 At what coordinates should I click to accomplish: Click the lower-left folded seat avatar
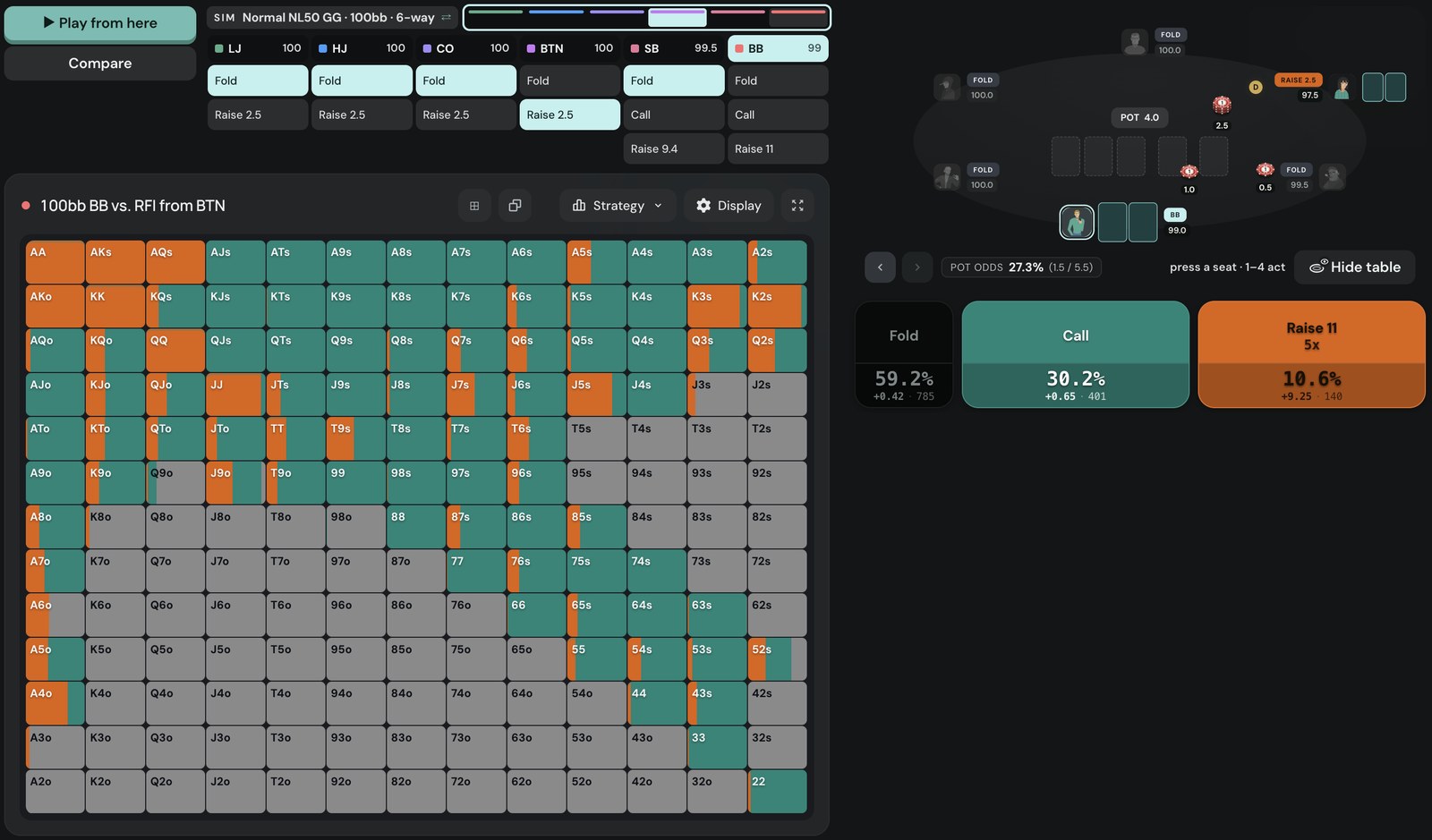947,176
